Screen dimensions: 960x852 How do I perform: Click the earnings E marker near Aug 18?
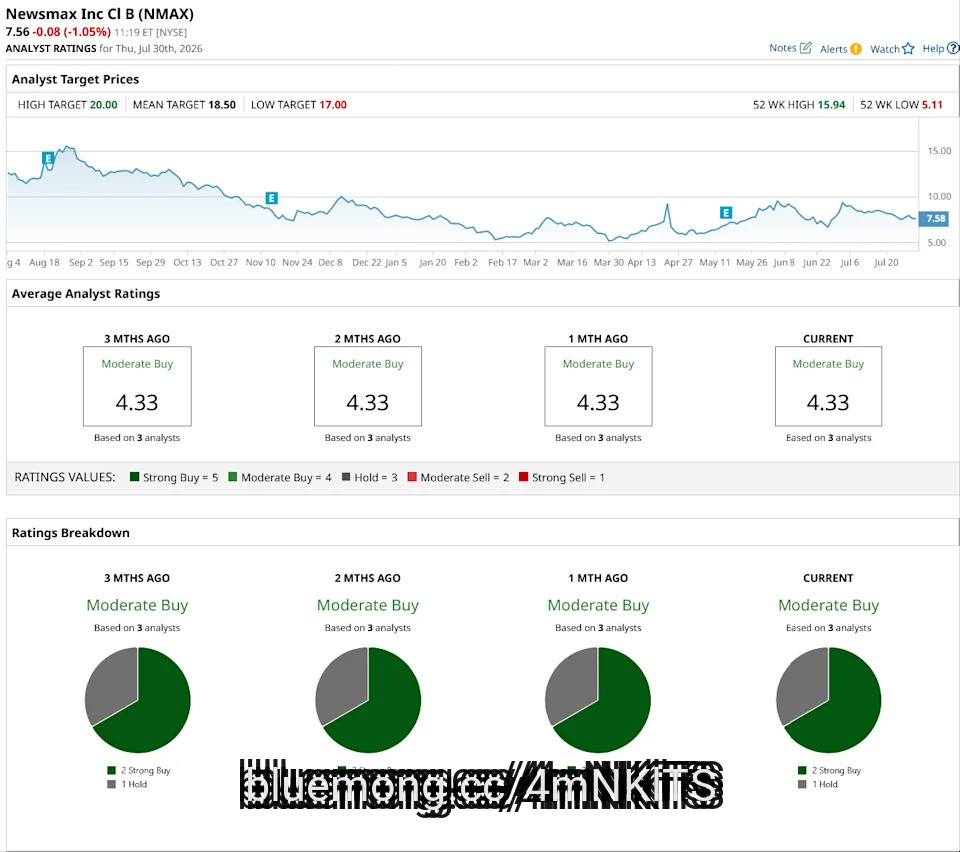click(x=48, y=159)
